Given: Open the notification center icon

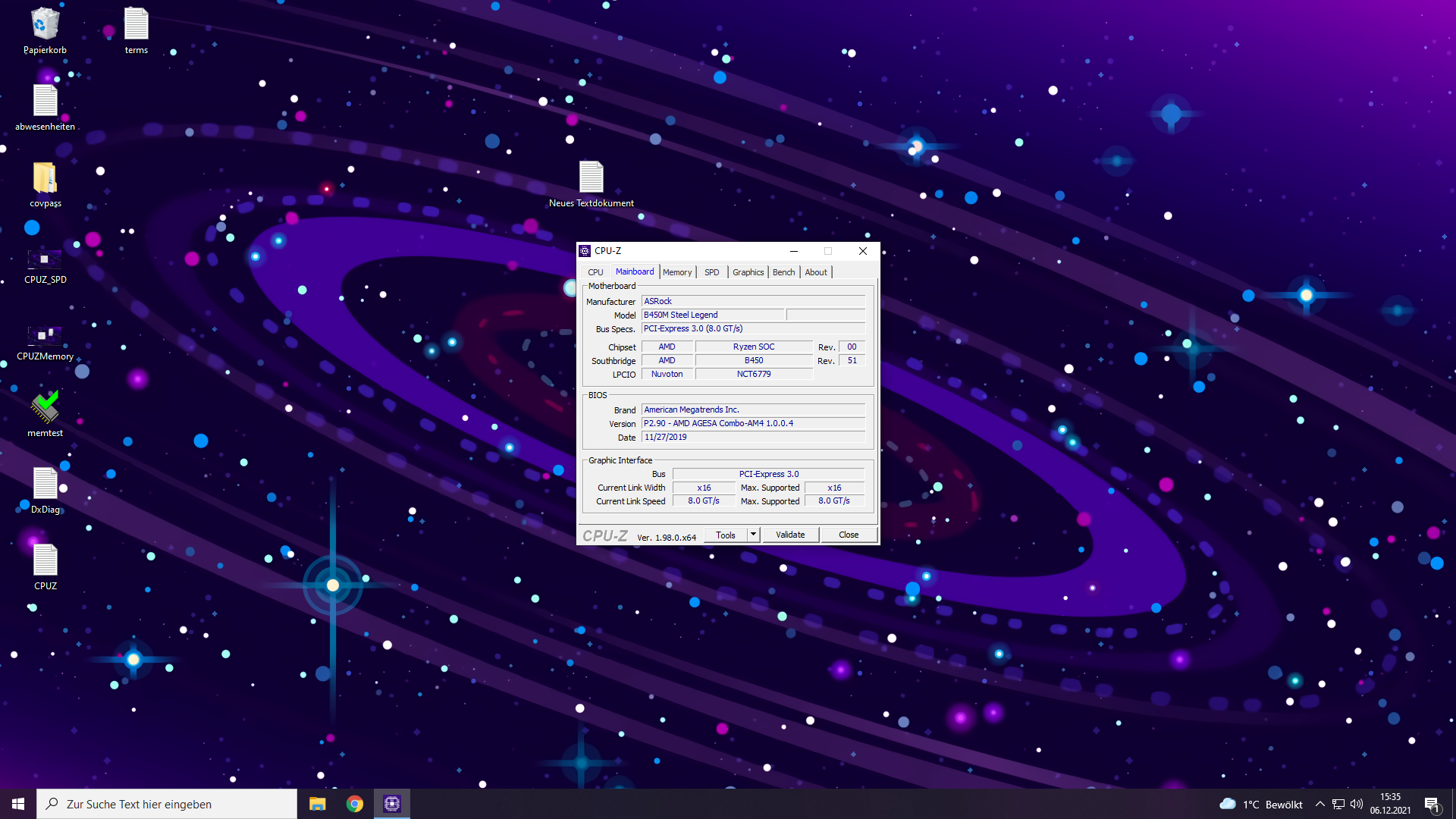Looking at the screenshot, I should (x=1432, y=805).
